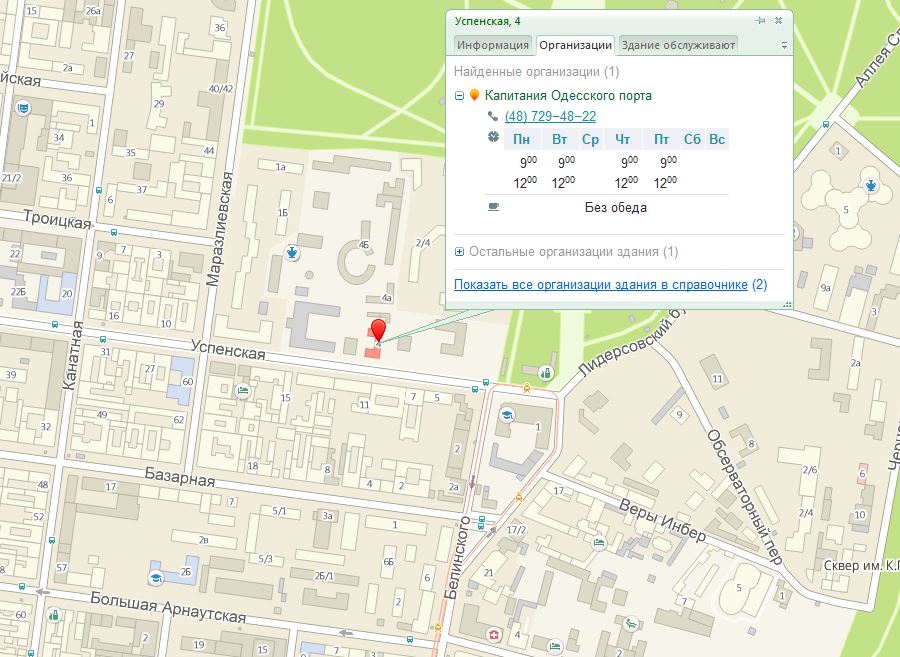Click the graduation cap icon near building 2Б
900x657 pixels.
pyautogui.click(x=156, y=578)
